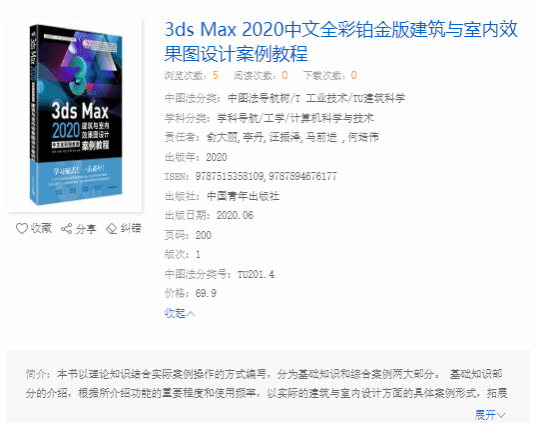
Task: Click the chevron beside 展开
Action: tap(501, 415)
